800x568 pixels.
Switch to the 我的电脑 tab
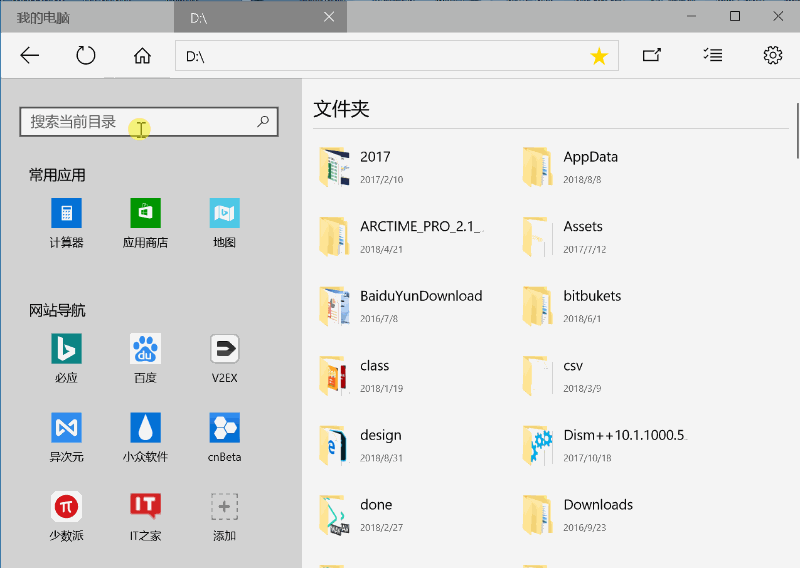(87, 18)
